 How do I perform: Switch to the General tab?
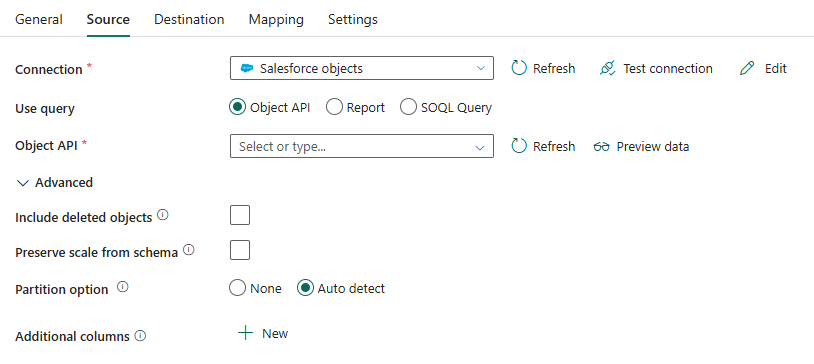click(39, 19)
